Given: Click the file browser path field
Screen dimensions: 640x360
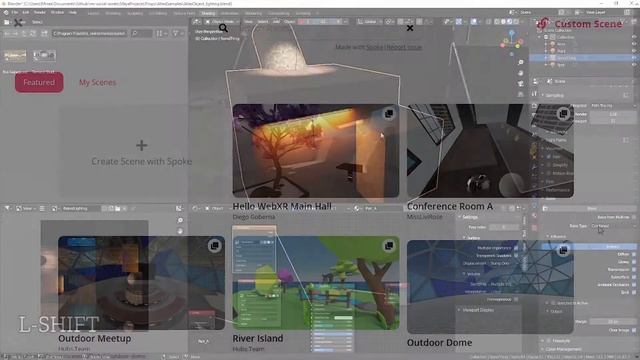Looking at the screenshot, I should [89, 33].
